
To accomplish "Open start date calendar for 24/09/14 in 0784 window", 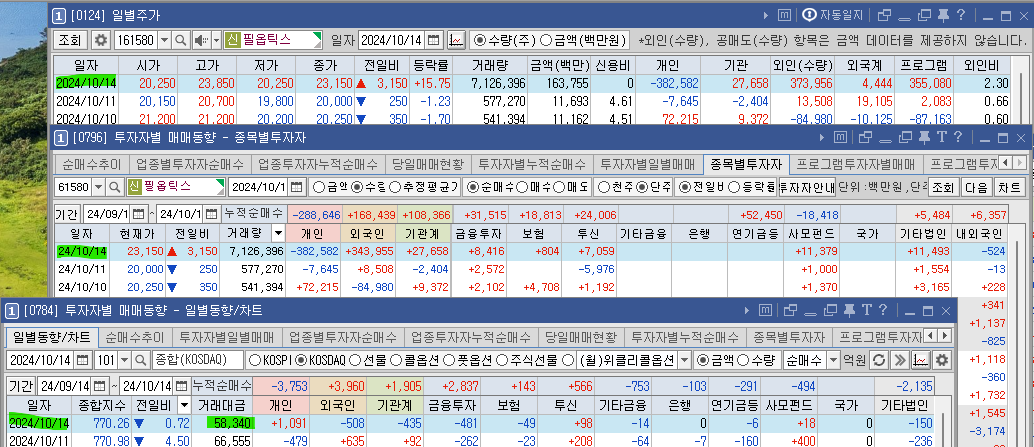I will [100, 386].
